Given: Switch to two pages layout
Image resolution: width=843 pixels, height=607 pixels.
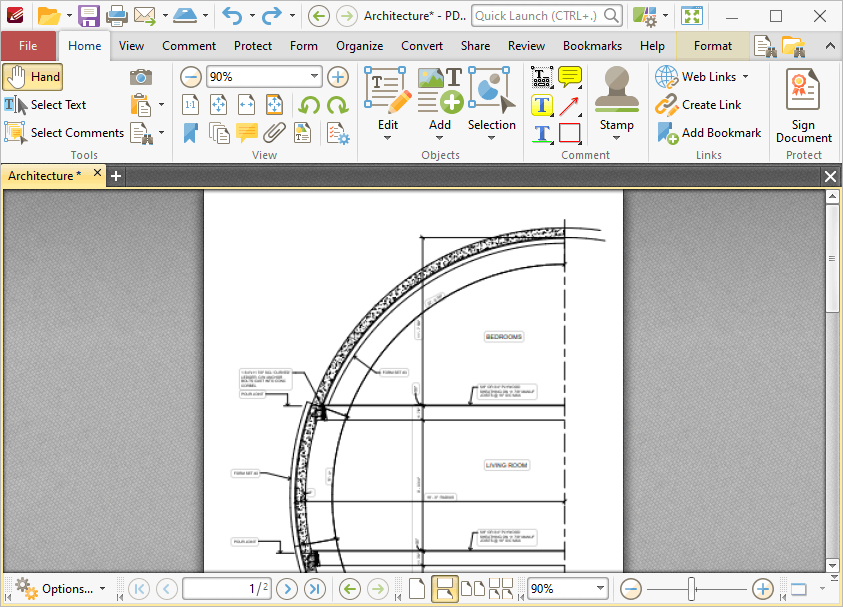Looking at the screenshot, I should pos(473,589).
